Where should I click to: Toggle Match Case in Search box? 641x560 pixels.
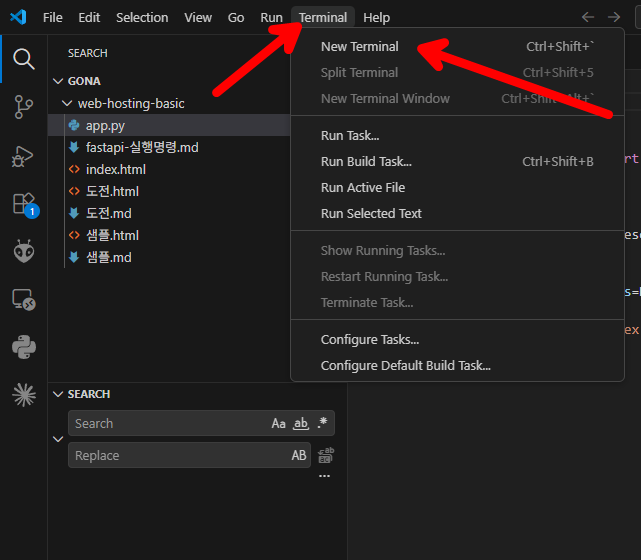pyautogui.click(x=278, y=423)
